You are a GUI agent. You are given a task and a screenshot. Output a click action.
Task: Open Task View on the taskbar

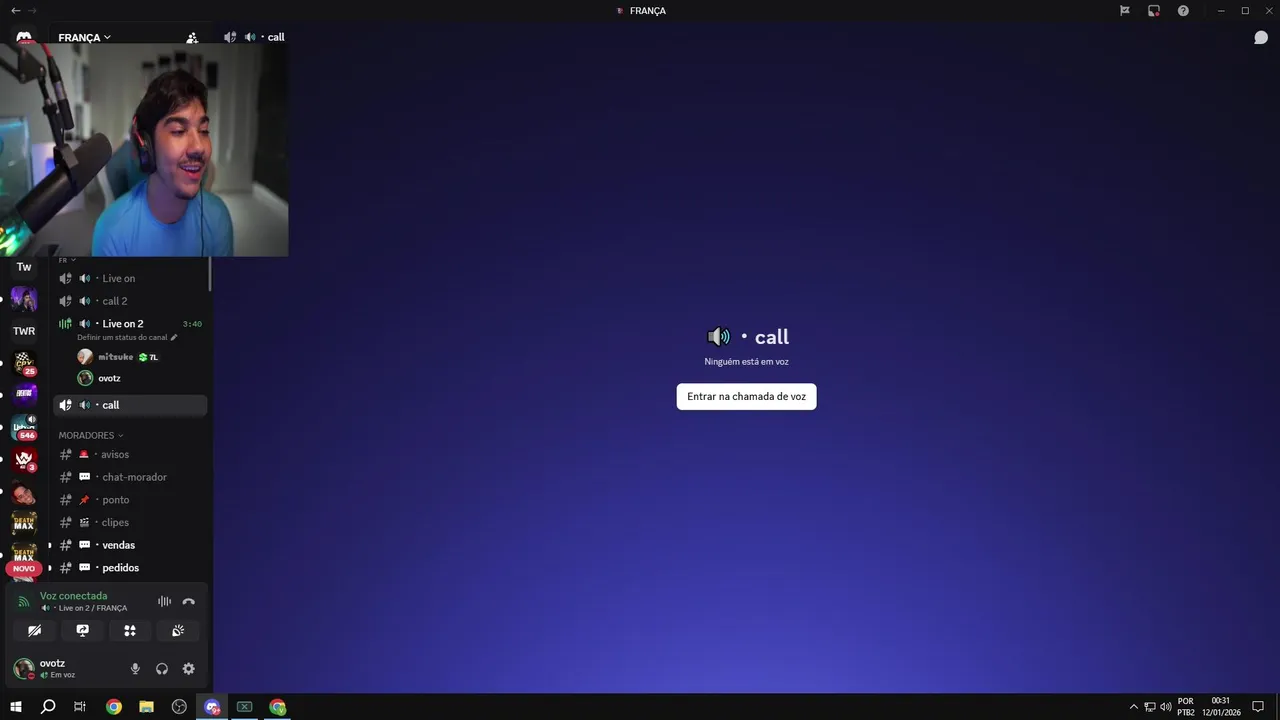pyautogui.click(x=80, y=707)
